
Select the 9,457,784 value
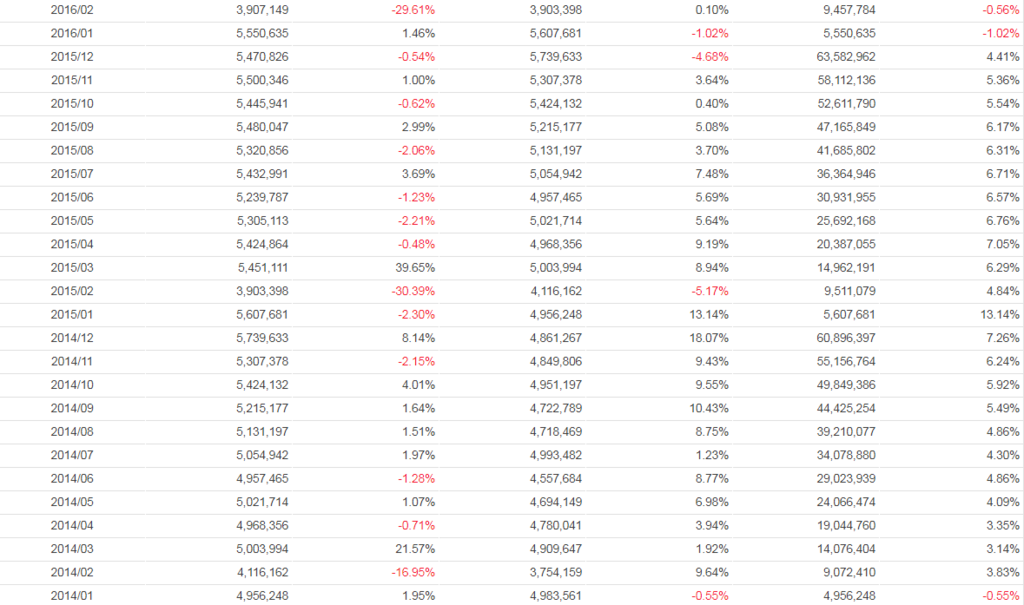(x=841, y=9)
